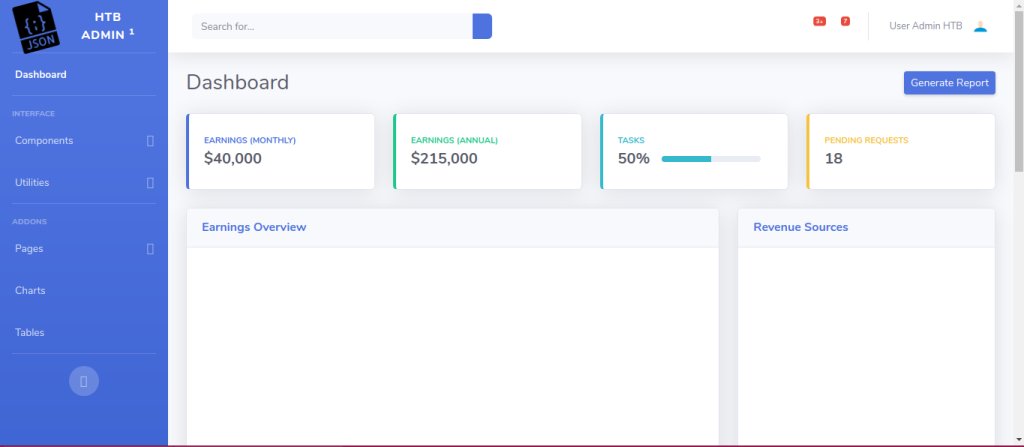Screen dimensions: 1024x447
Task: Click the HTB Admin brand title
Action: 107,26
